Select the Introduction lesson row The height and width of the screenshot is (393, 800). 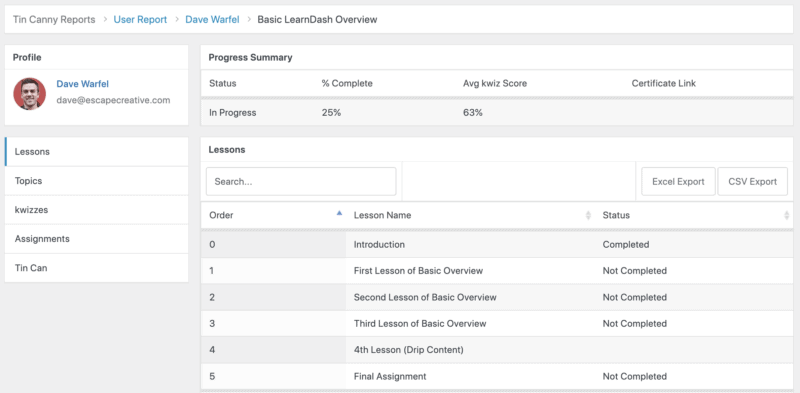(x=497, y=244)
